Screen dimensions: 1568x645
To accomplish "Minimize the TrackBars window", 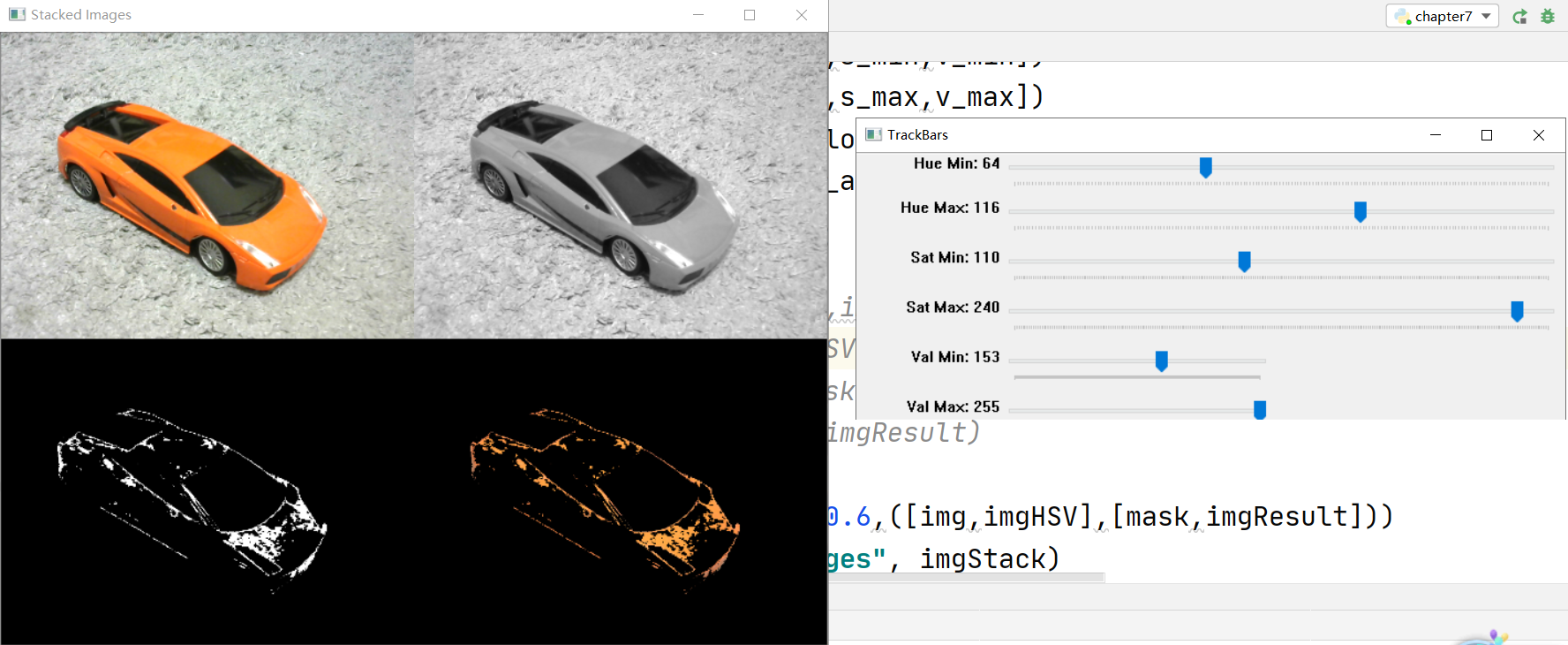I will pos(1436,134).
